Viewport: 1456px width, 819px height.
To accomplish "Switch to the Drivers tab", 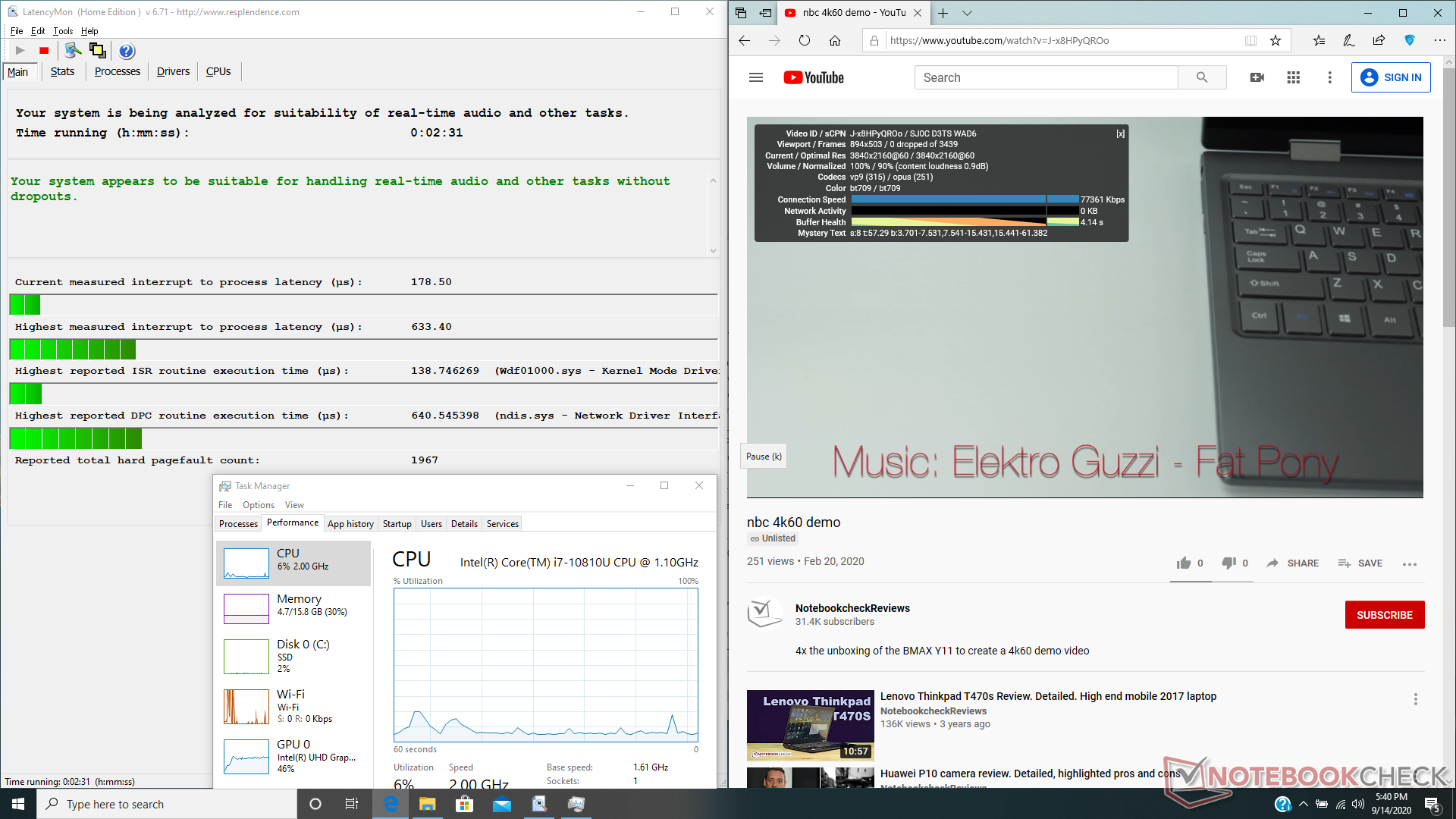I will (173, 71).
